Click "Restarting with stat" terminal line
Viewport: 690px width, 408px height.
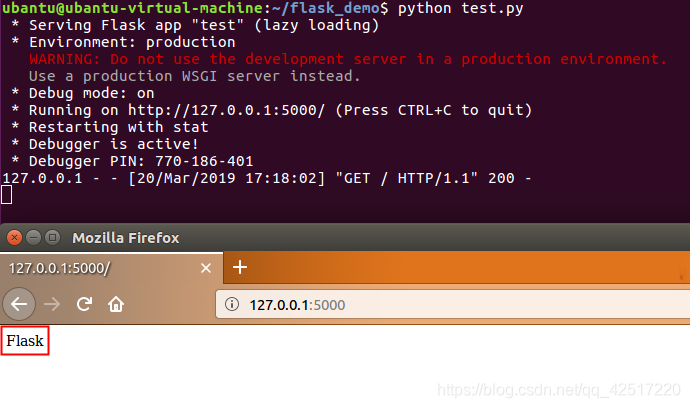[x=118, y=127]
